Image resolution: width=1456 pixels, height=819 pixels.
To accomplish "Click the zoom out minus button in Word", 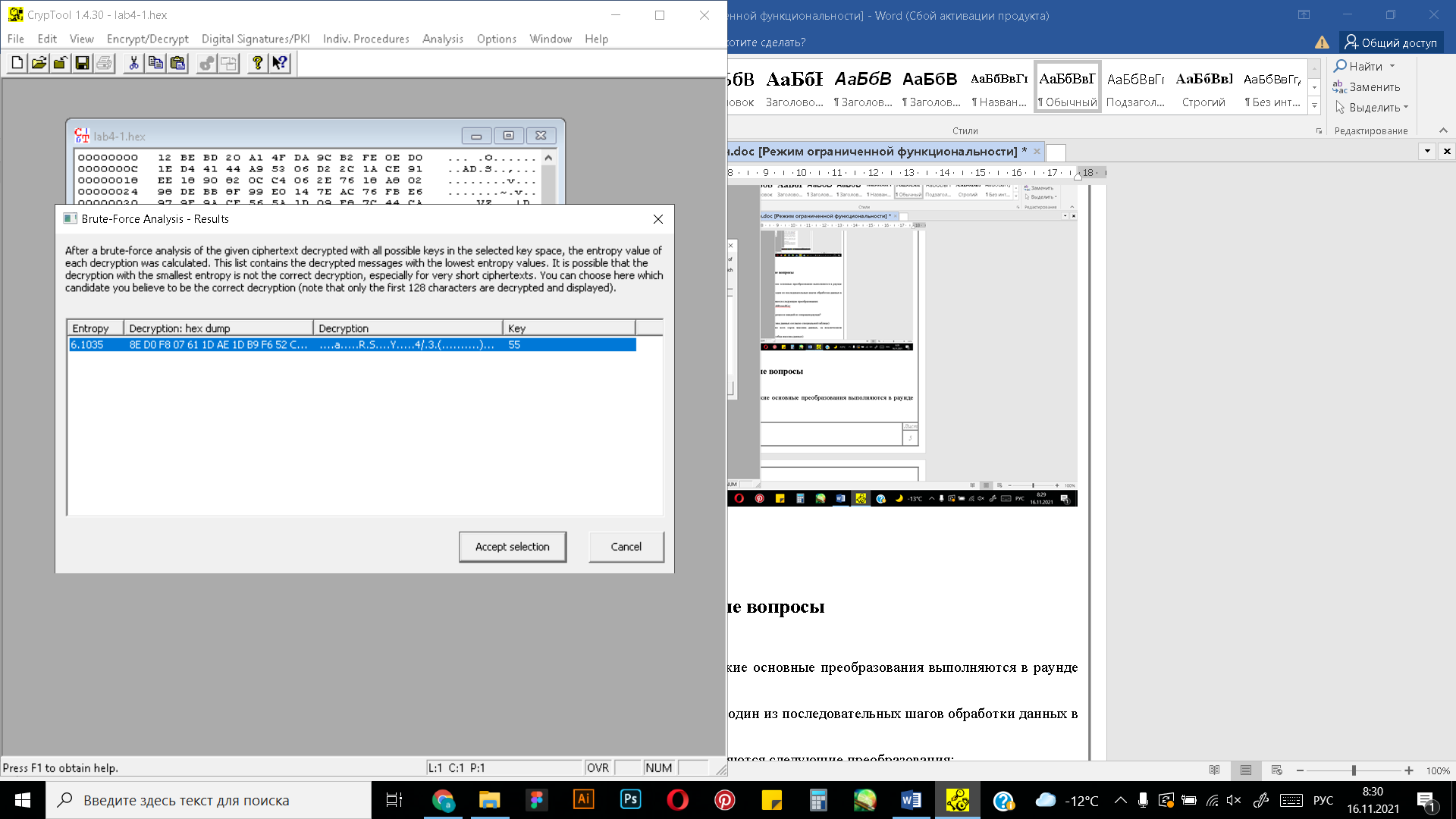I will pos(1300,770).
